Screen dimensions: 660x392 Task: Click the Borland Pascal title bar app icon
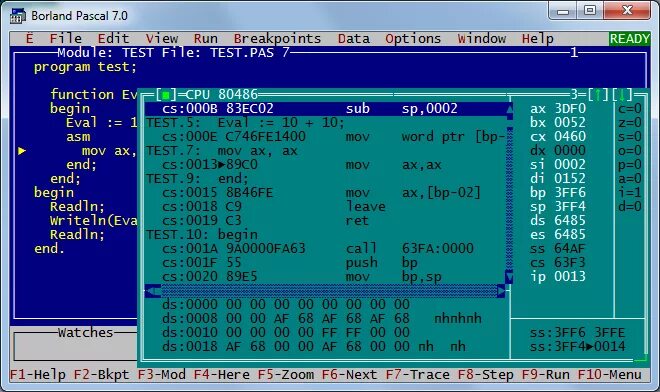click(18, 16)
